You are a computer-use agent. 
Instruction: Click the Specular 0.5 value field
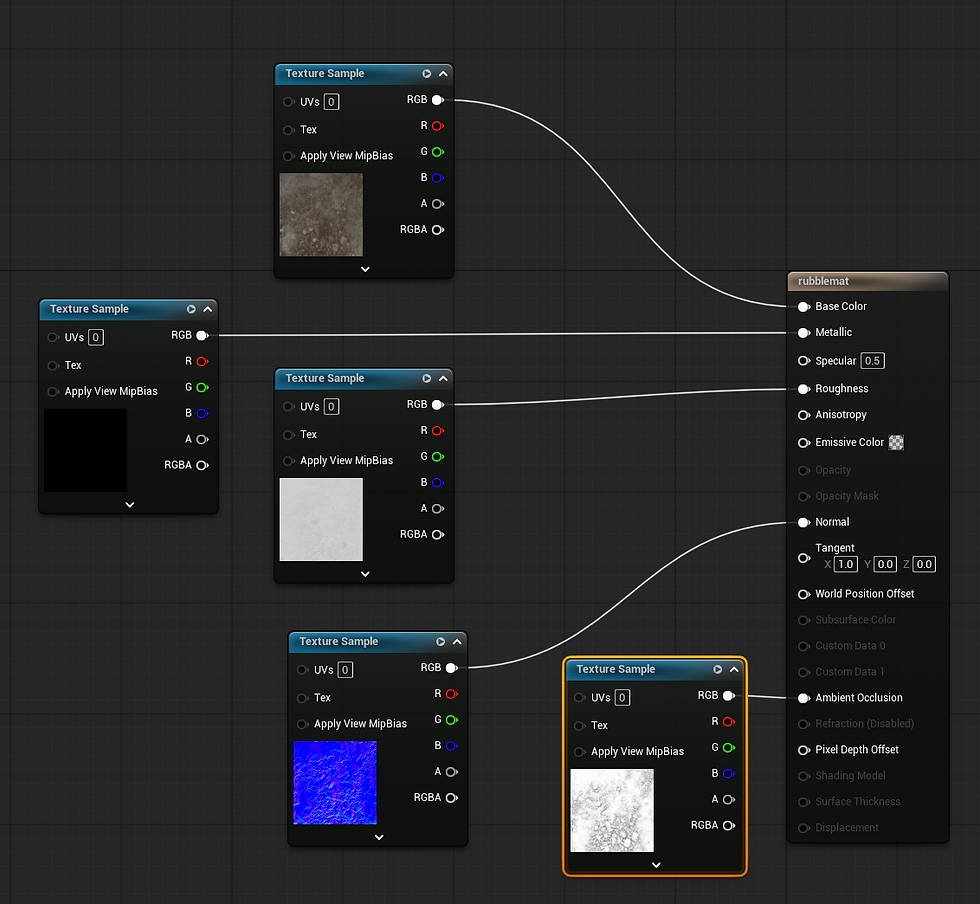coord(872,361)
